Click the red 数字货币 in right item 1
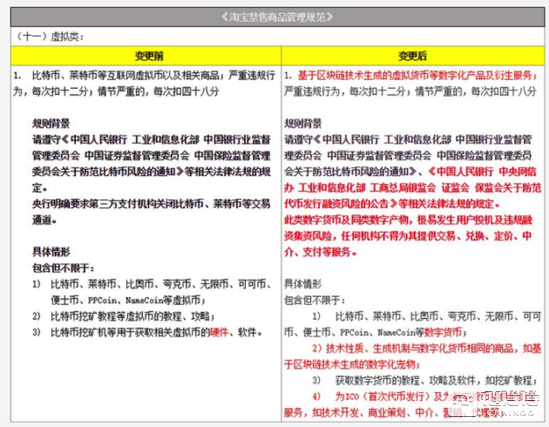 (x=443, y=332)
